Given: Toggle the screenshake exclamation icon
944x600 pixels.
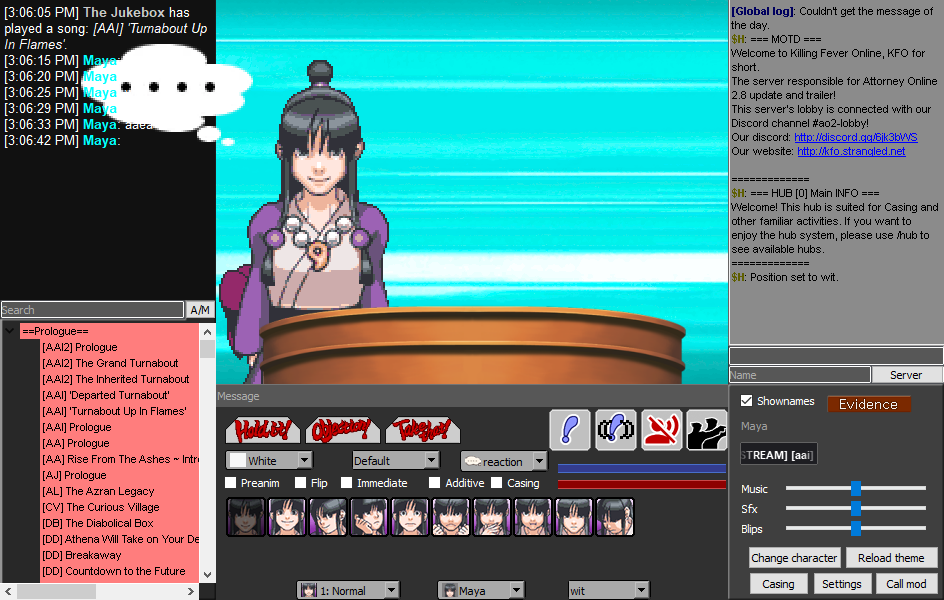Looking at the screenshot, I should (615, 430).
